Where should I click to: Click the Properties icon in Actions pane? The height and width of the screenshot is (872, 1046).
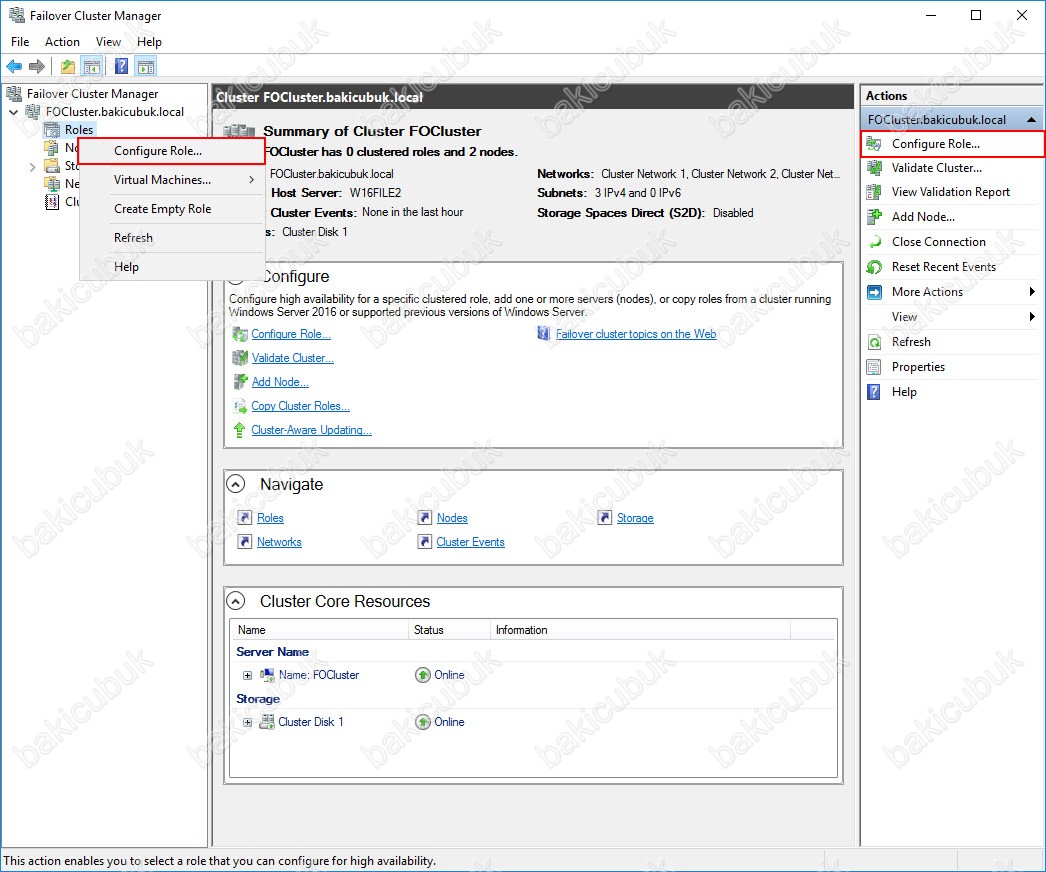(874, 367)
